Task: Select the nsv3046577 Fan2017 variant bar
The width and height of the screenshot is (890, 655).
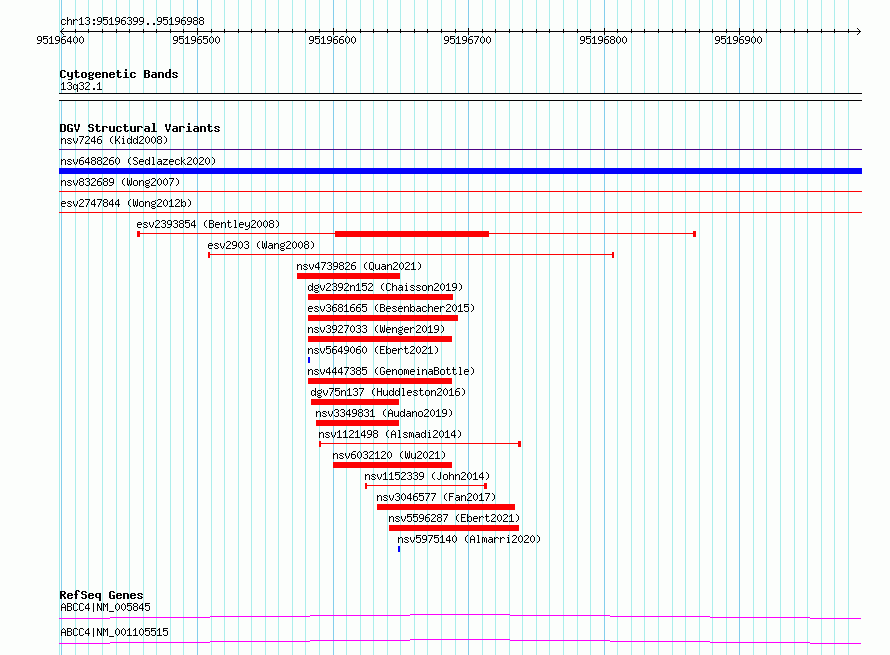Action: tap(446, 507)
